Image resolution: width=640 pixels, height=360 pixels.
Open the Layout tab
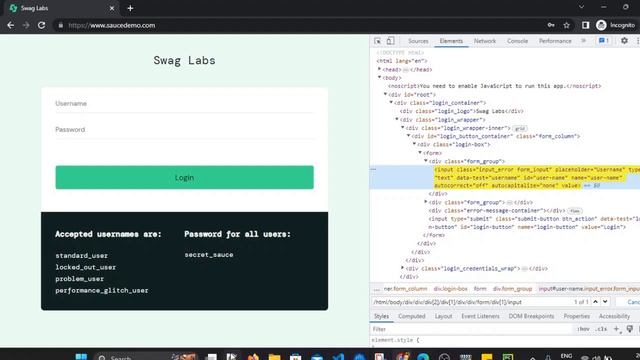click(443, 316)
